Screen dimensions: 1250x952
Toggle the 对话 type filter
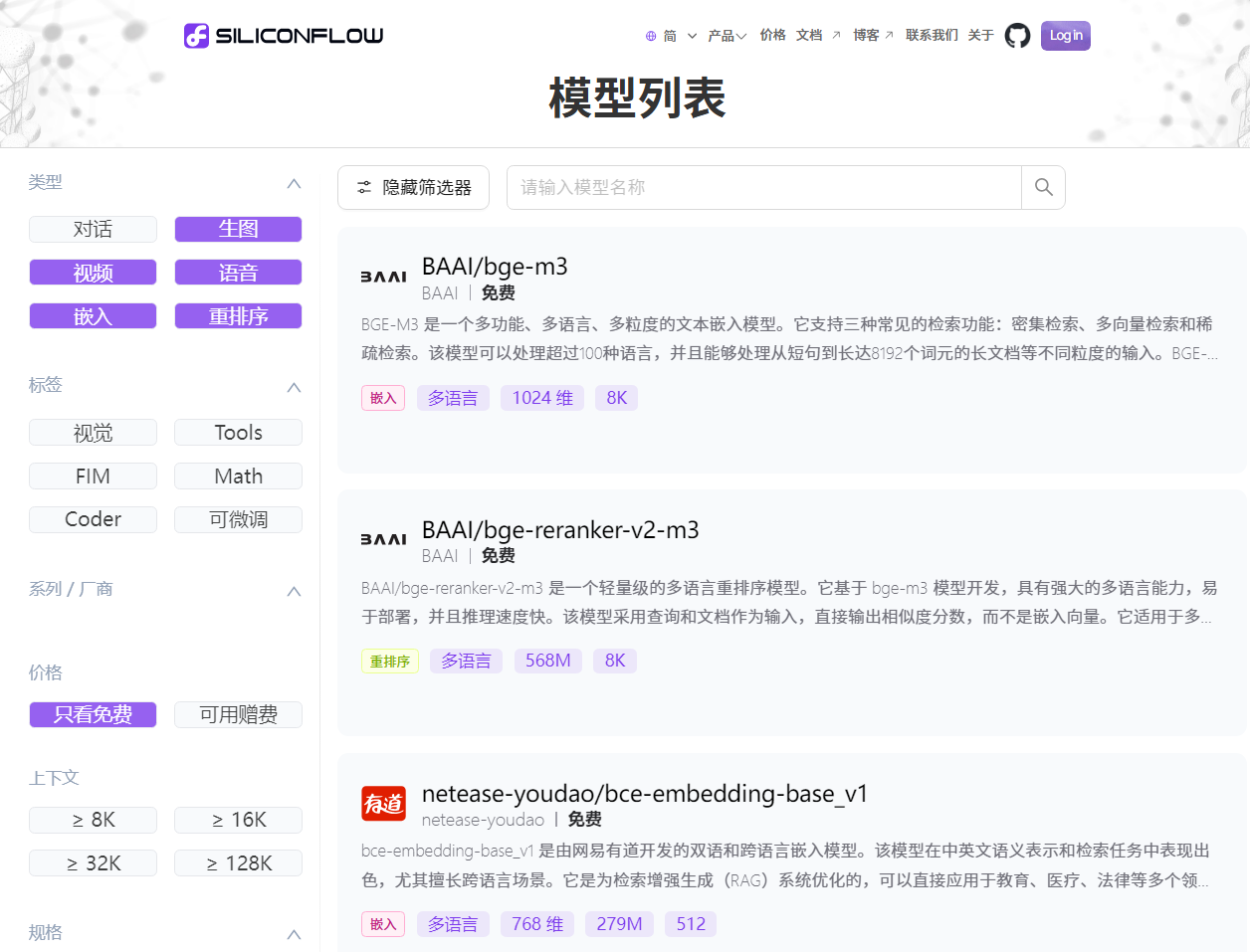point(93,230)
